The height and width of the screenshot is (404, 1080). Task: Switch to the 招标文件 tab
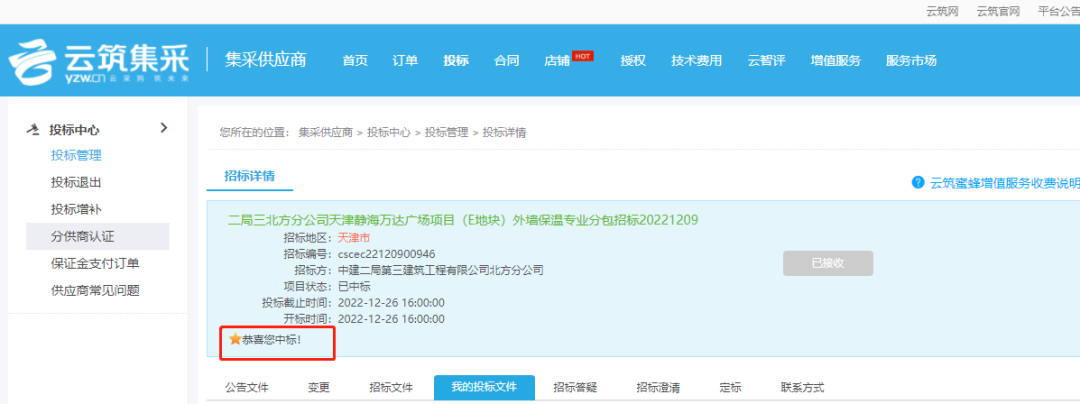click(x=391, y=388)
